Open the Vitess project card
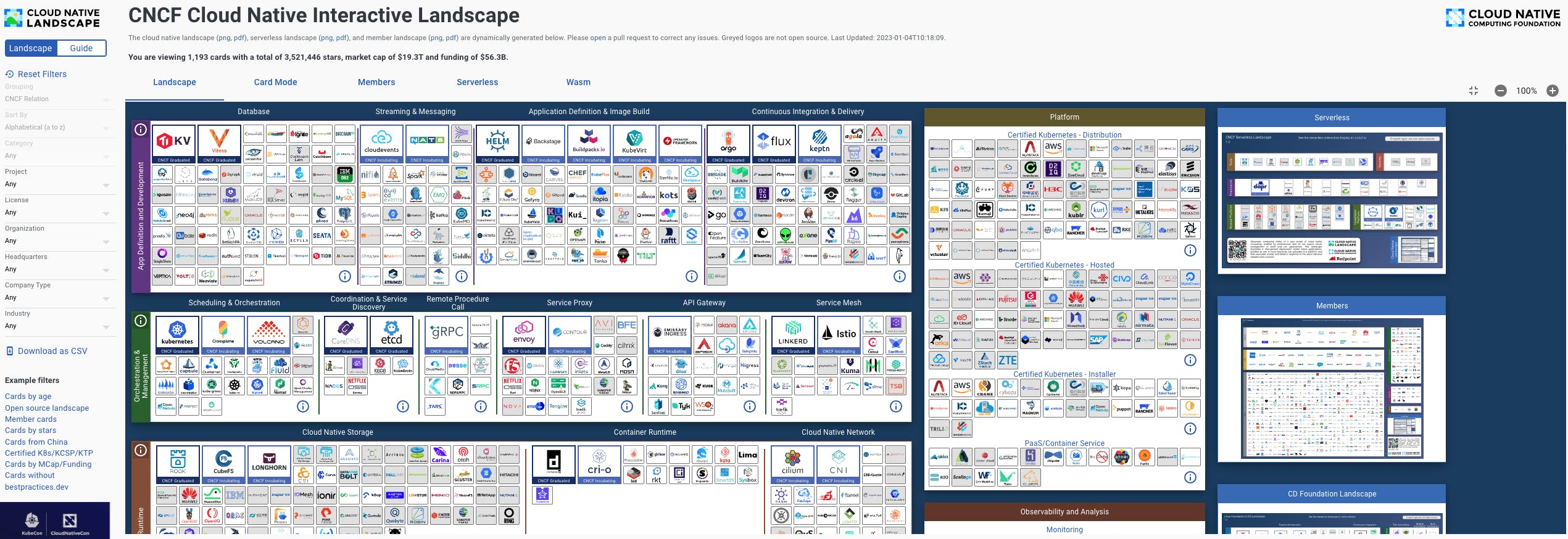Screen dimensions: 1568x539 pos(220,144)
